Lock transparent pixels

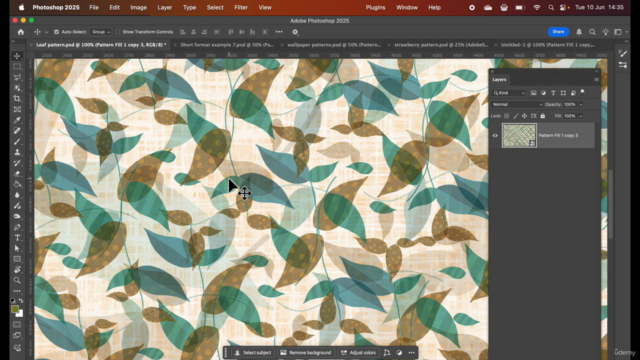507,116
